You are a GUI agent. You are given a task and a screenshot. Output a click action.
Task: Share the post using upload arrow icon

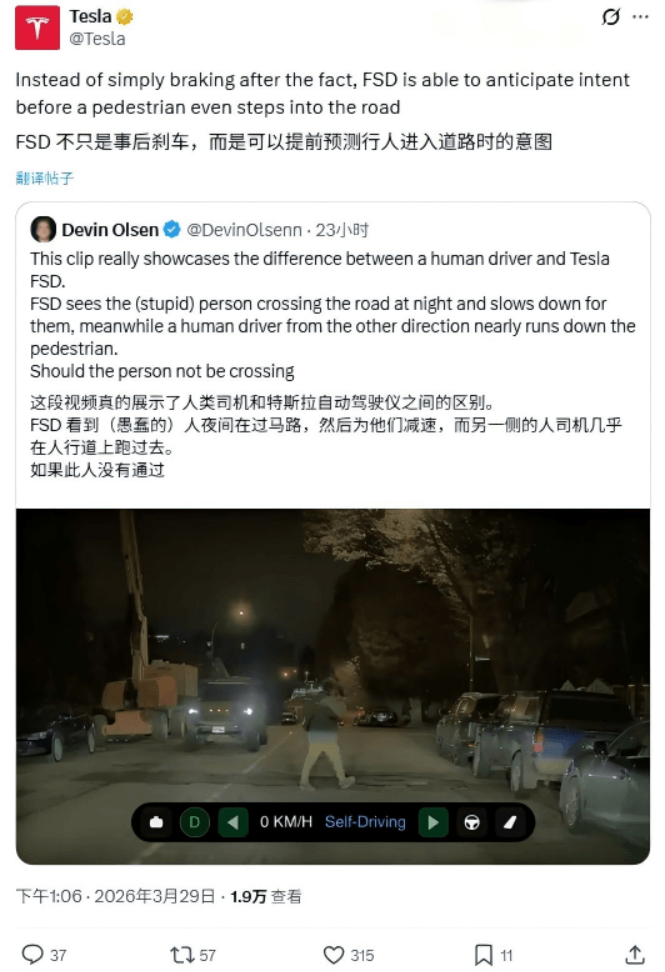pyautogui.click(x=635, y=955)
